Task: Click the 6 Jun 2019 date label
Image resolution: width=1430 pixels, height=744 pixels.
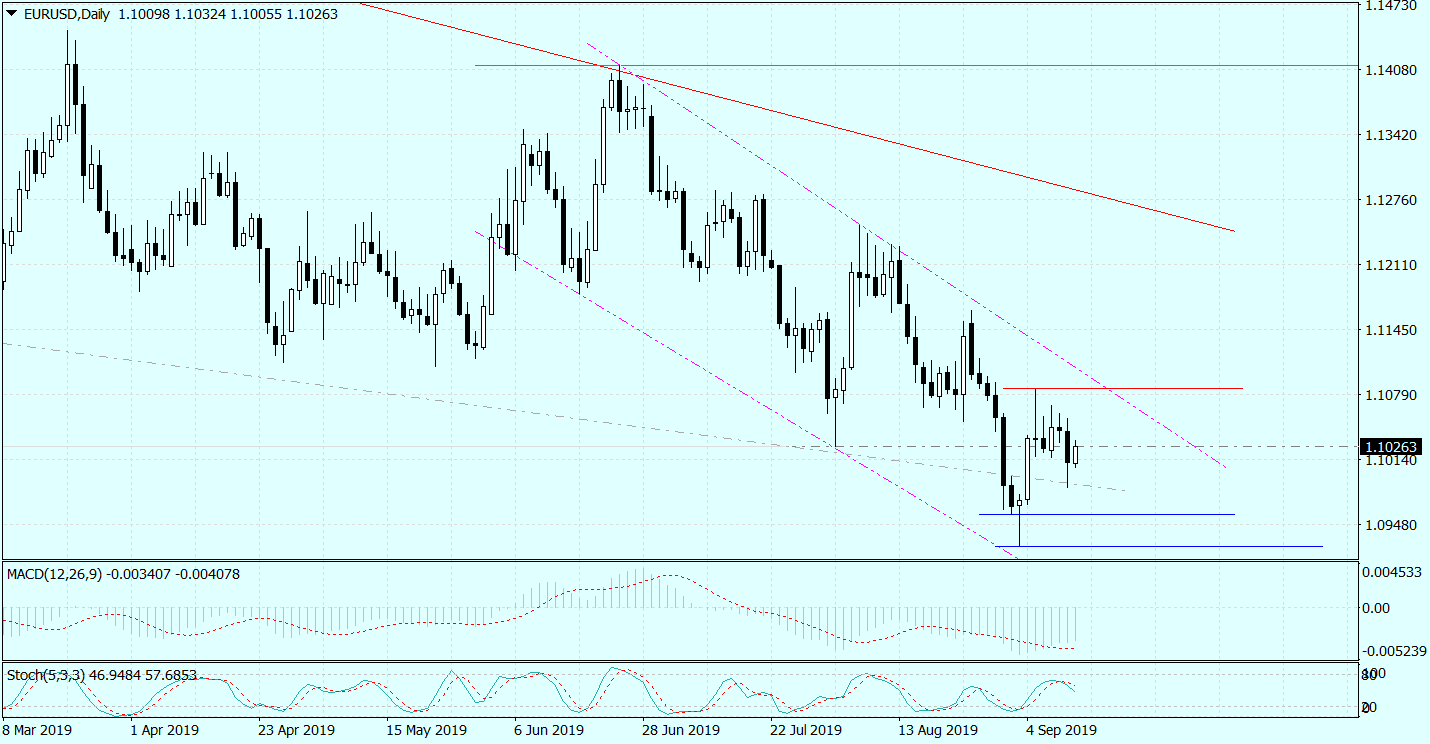Action: [x=548, y=730]
